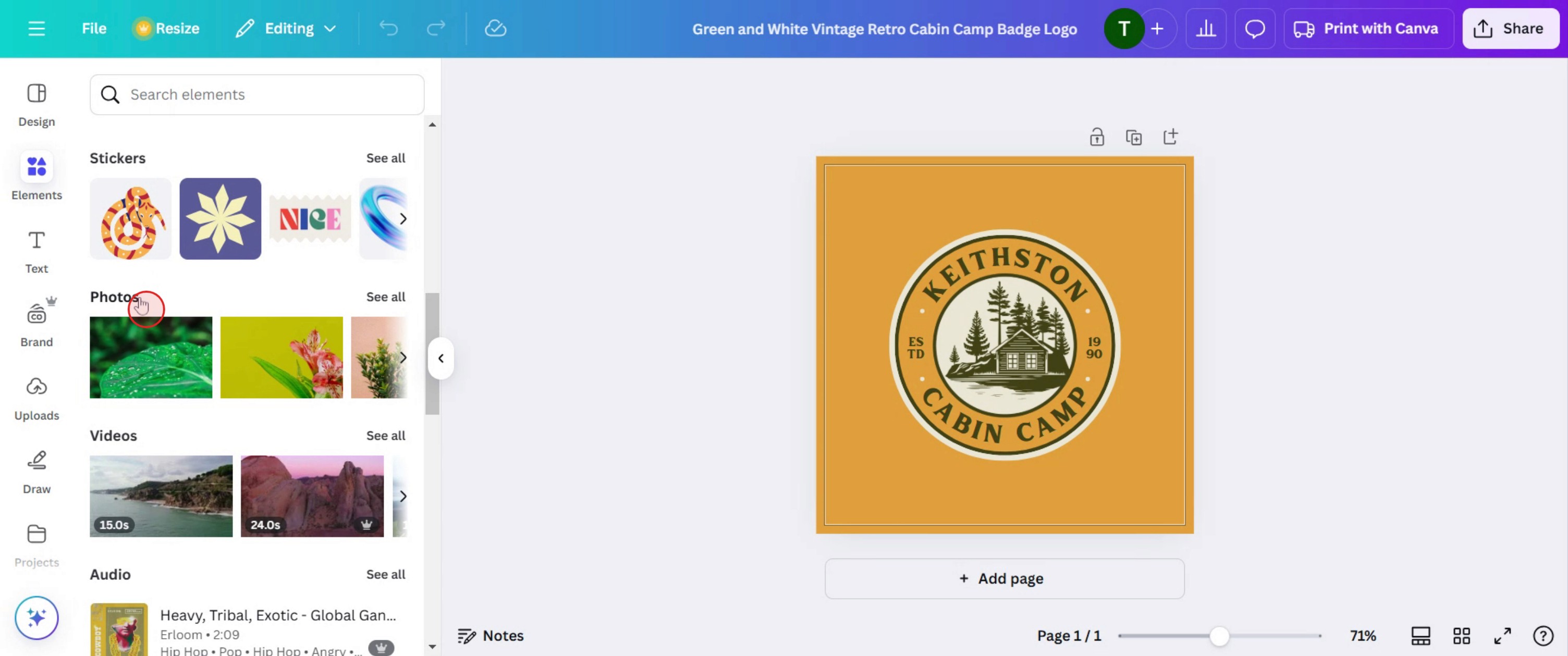
Task: Collapse the elements side panel
Action: click(x=440, y=358)
